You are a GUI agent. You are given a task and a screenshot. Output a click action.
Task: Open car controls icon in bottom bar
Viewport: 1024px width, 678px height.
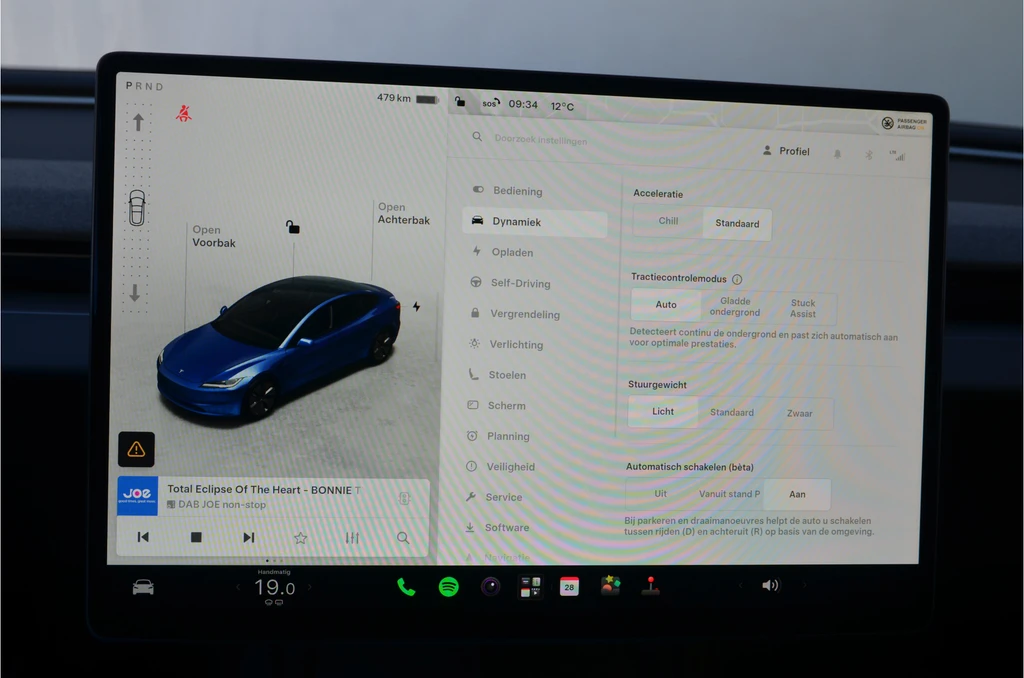143,587
